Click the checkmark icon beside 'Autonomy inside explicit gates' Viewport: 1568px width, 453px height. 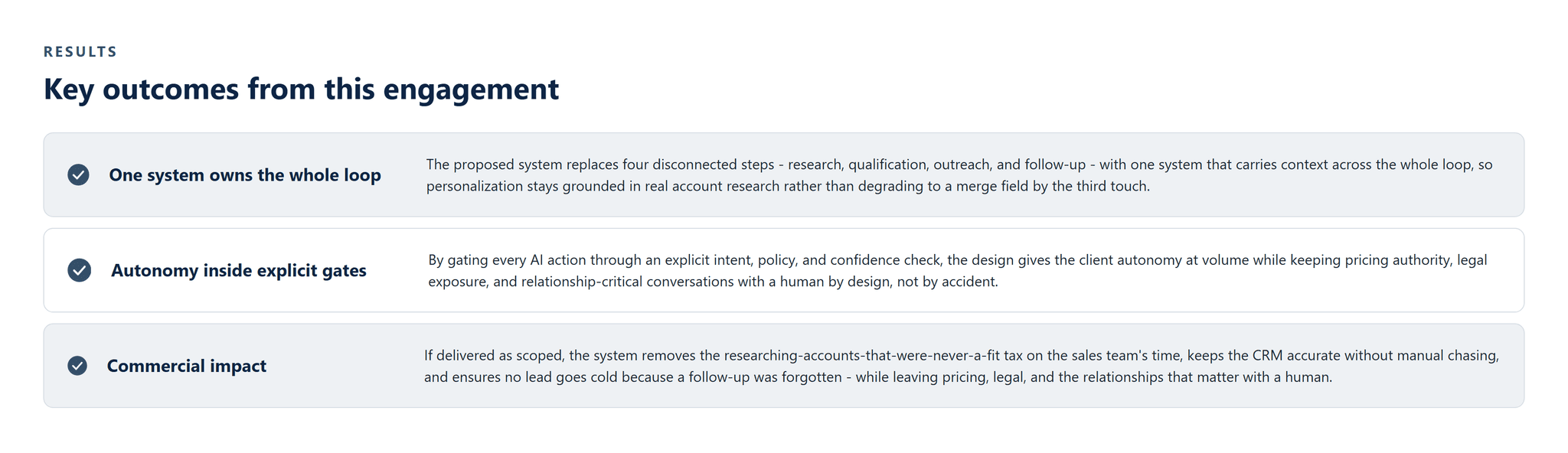80,270
